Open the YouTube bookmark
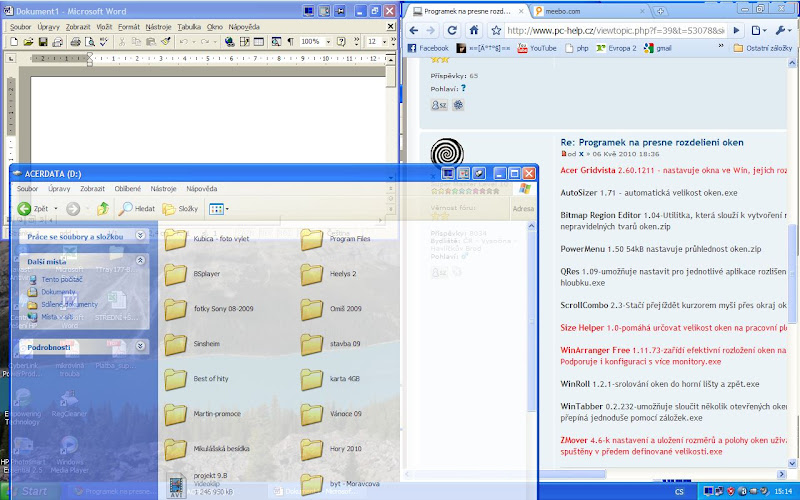This screenshot has width=800, height=500. click(537, 48)
